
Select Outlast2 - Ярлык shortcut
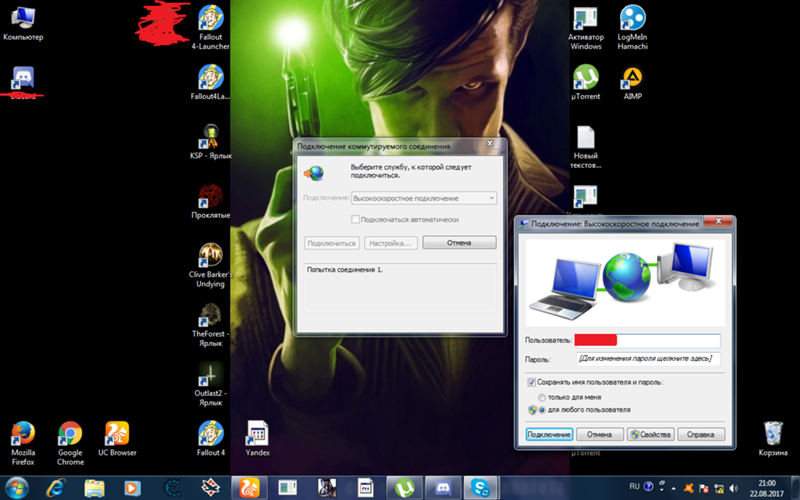(x=210, y=384)
